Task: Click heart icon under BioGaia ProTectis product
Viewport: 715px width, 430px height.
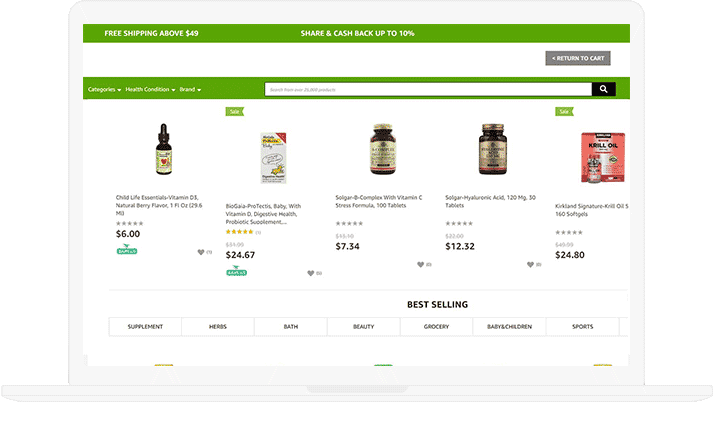Action: pyautogui.click(x=311, y=273)
